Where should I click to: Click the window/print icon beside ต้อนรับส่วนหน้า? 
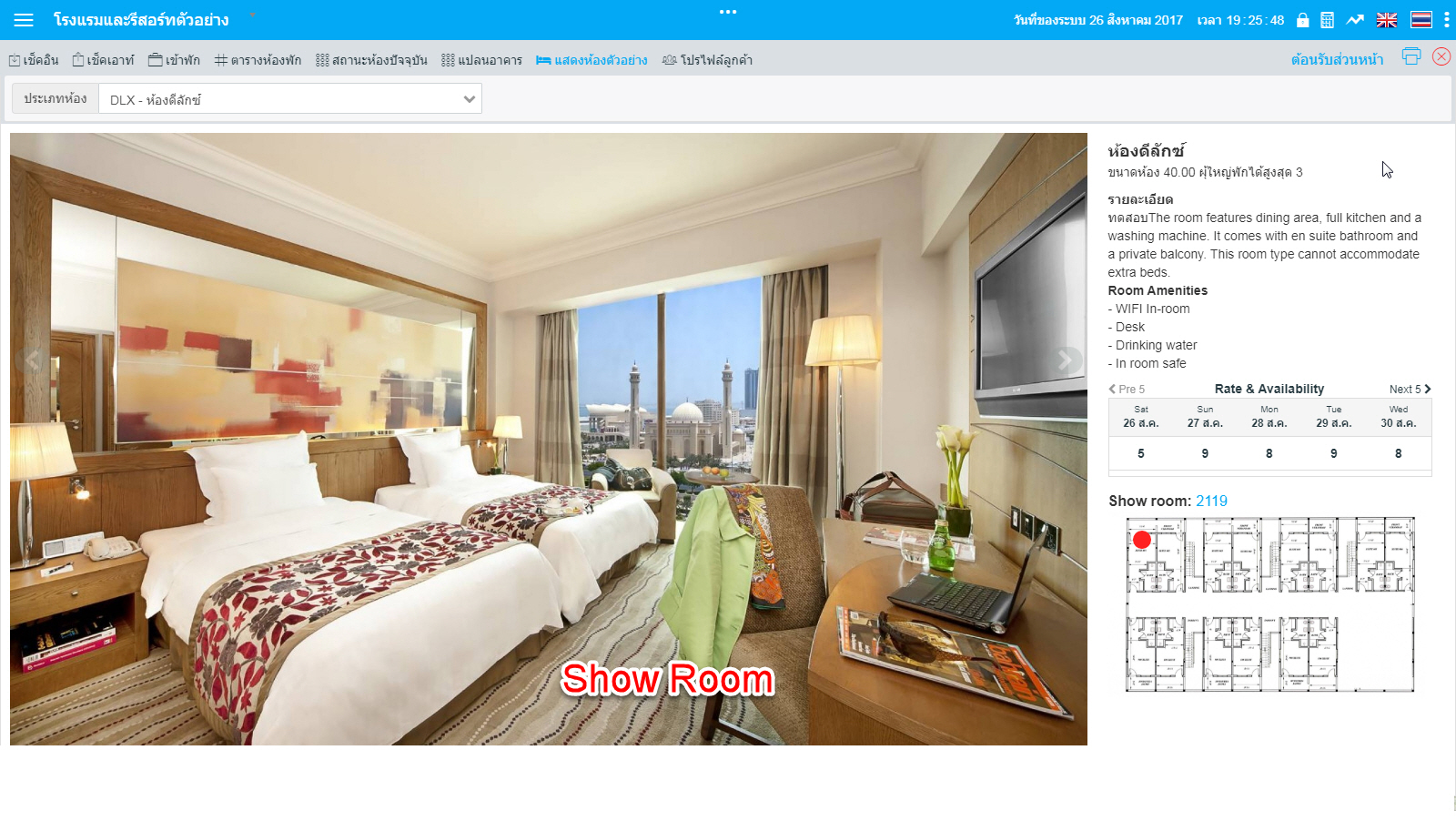(1410, 56)
